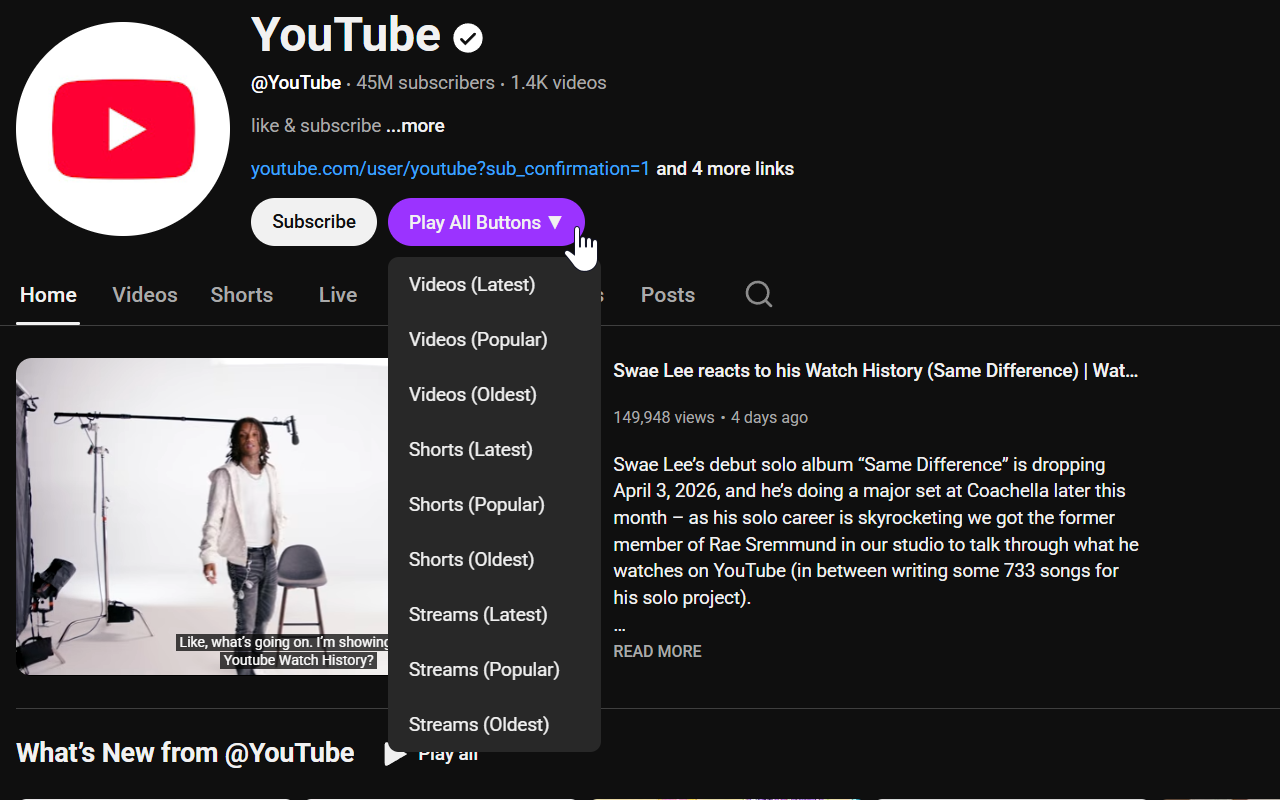Viewport: 1280px width, 800px height.
Task: Click the YouTube channel avatar logo
Action: [x=123, y=129]
